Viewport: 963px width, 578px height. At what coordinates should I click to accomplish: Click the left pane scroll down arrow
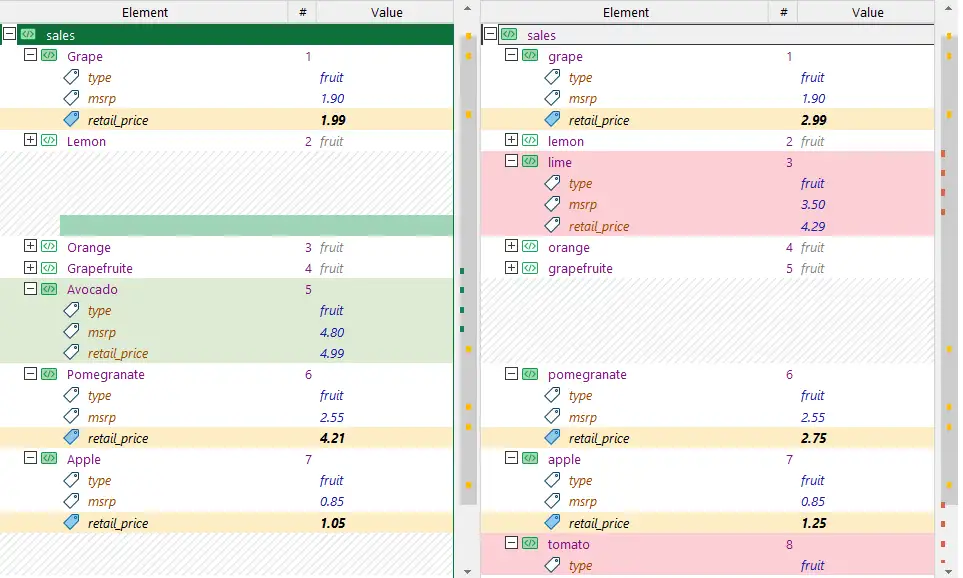[x=467, y=571]
